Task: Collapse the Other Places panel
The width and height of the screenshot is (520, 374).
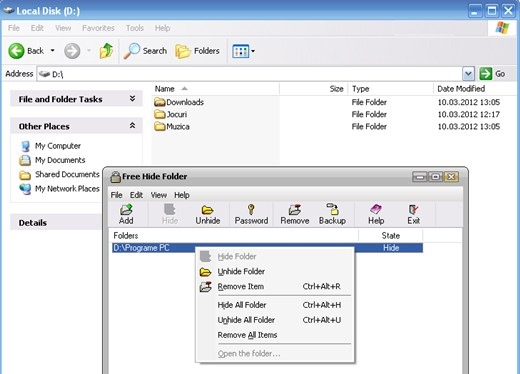Action: tap(132, 126)
